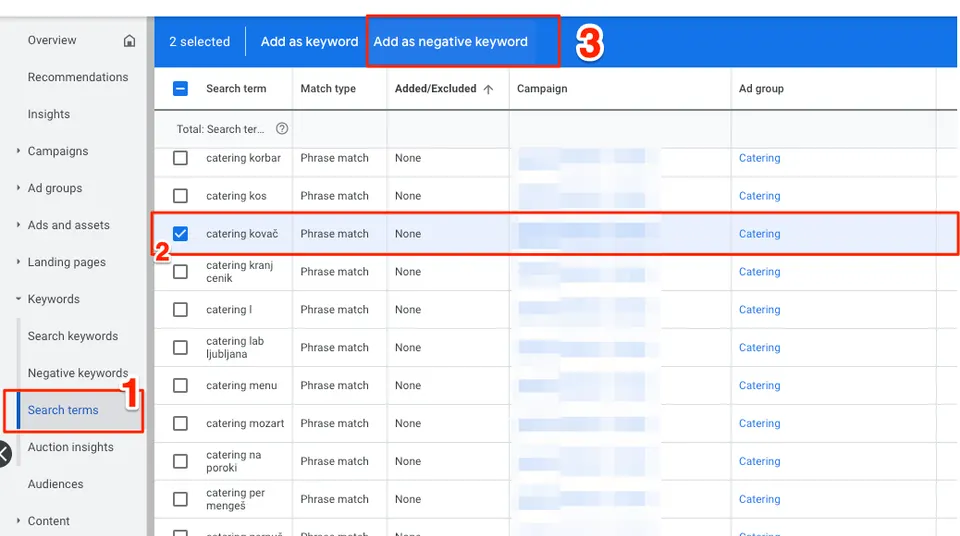Image resolution: width=960 pixels, height=536 pixels.
Task: Check the catering per mengeš checkbox
Action: [180, 499]
